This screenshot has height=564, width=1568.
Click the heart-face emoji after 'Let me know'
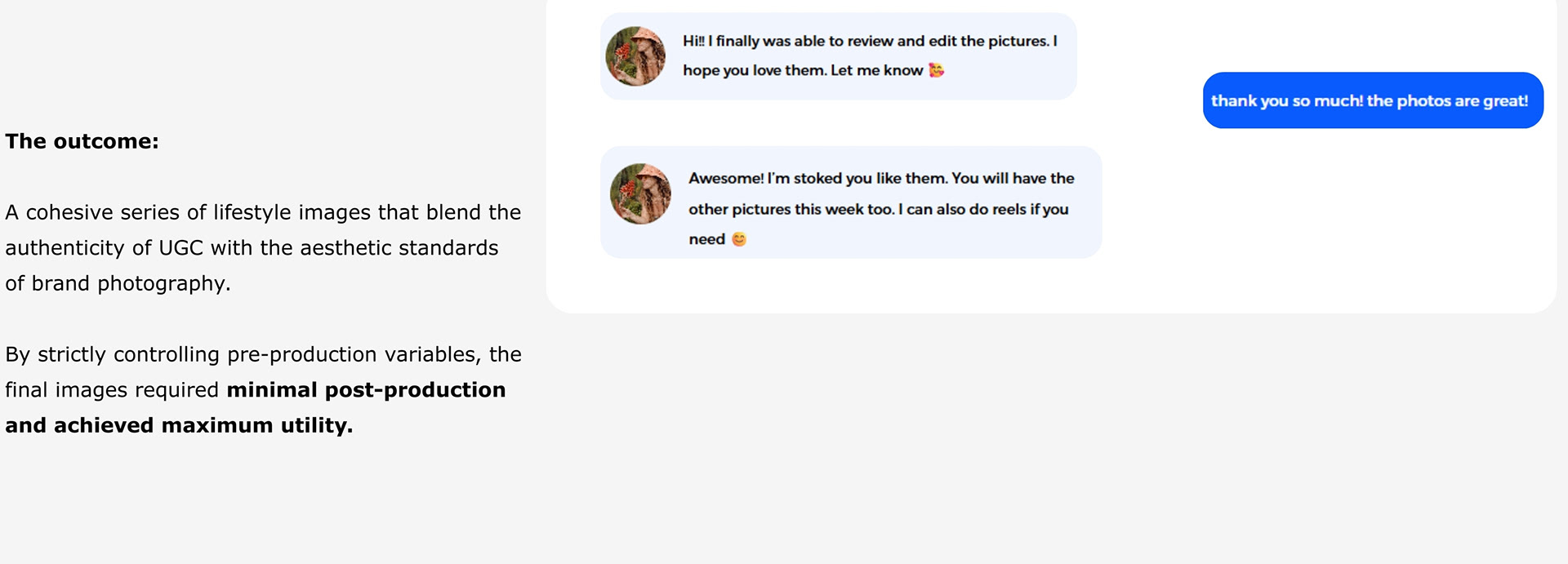coord(936,70)
